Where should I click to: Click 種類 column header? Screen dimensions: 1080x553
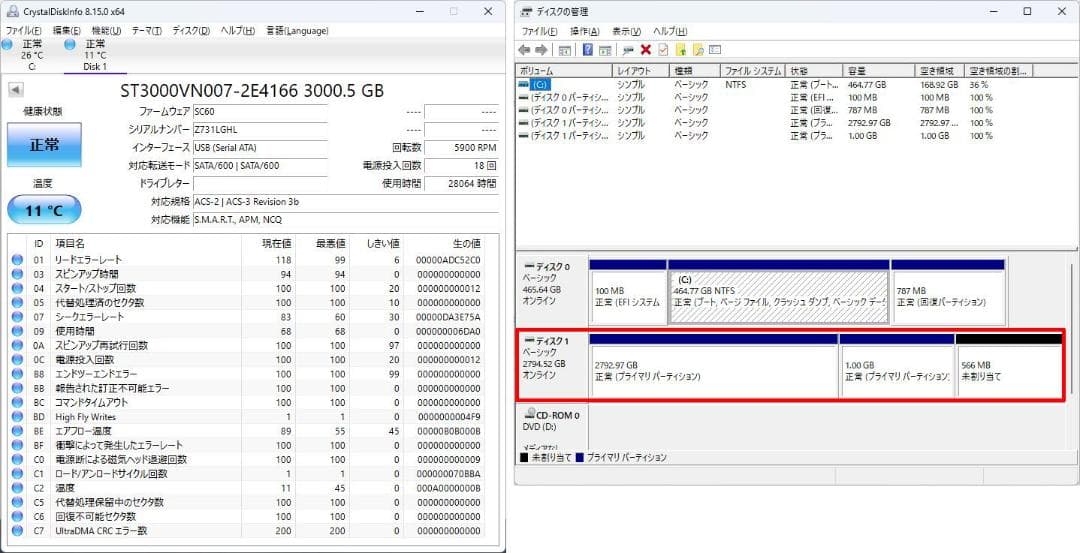695,71
